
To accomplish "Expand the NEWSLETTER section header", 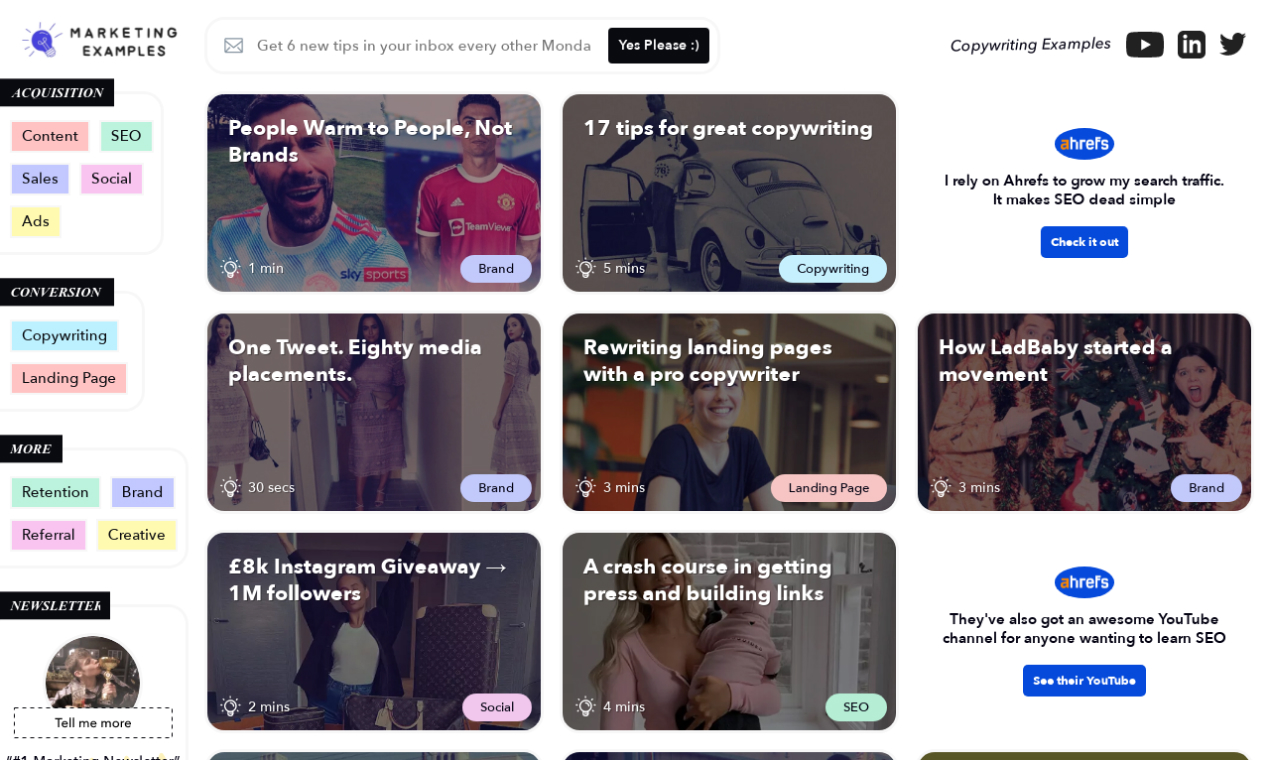I will click(x=55, y=605).
